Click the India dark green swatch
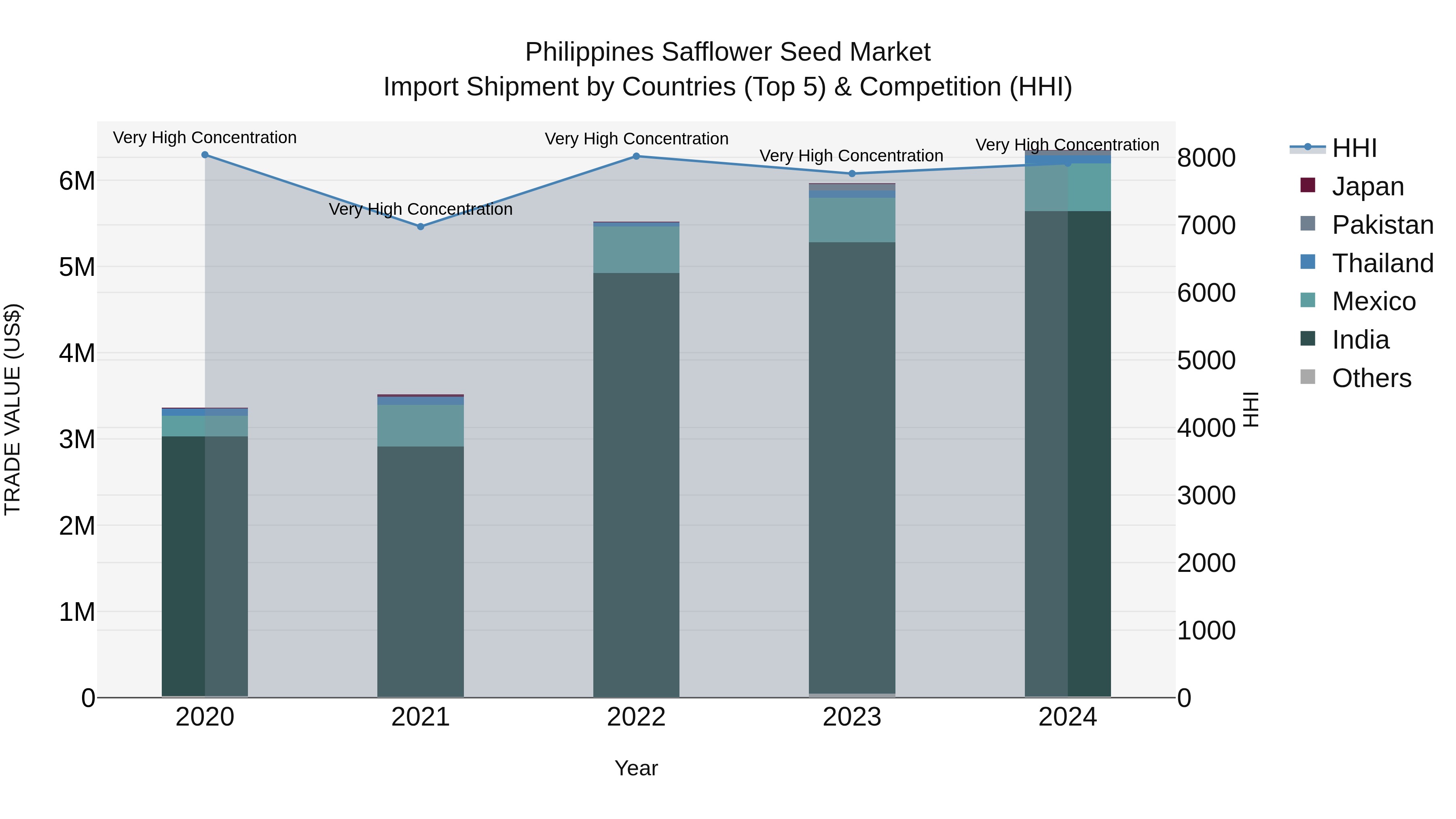 pos(1308,339)
